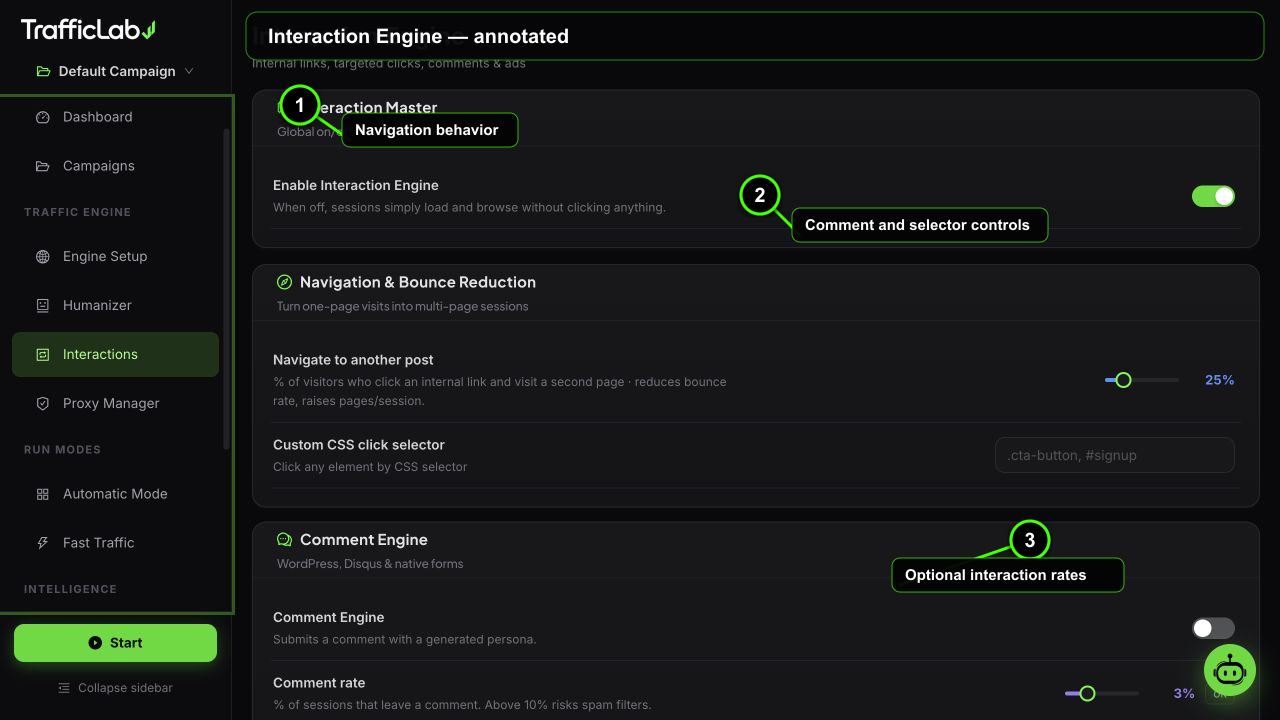Open the Dashboard gauge icon
The width and height of the screenshot is (1280, 720).
click(x=43, y=117)
